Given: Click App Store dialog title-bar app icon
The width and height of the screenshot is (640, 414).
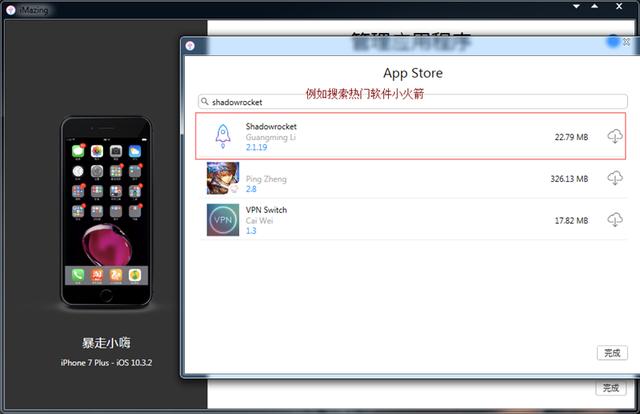Looking at the screenshot, I should tap(190, 46).
